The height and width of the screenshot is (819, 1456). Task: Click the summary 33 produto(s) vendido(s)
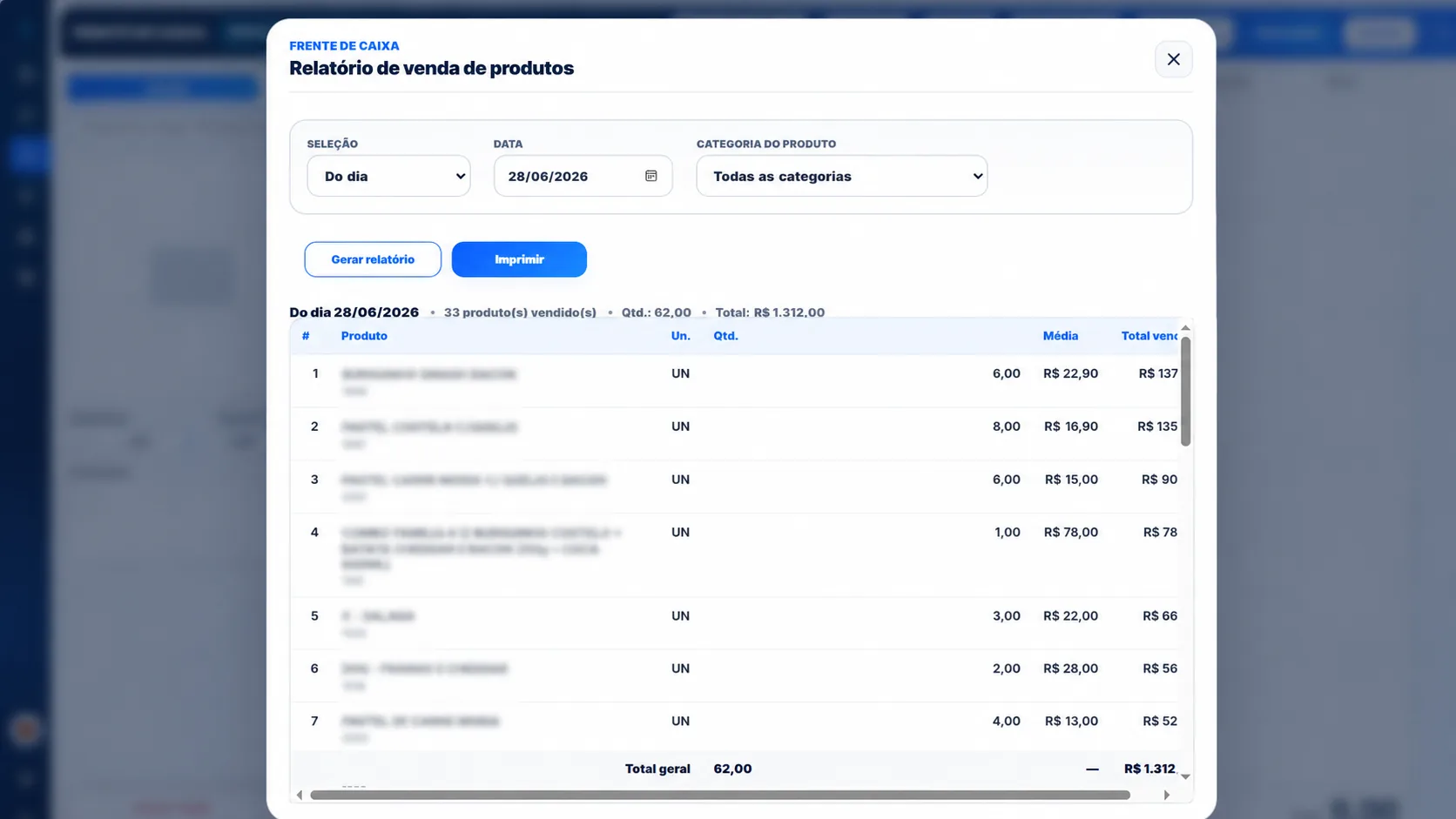pos(520,312)
